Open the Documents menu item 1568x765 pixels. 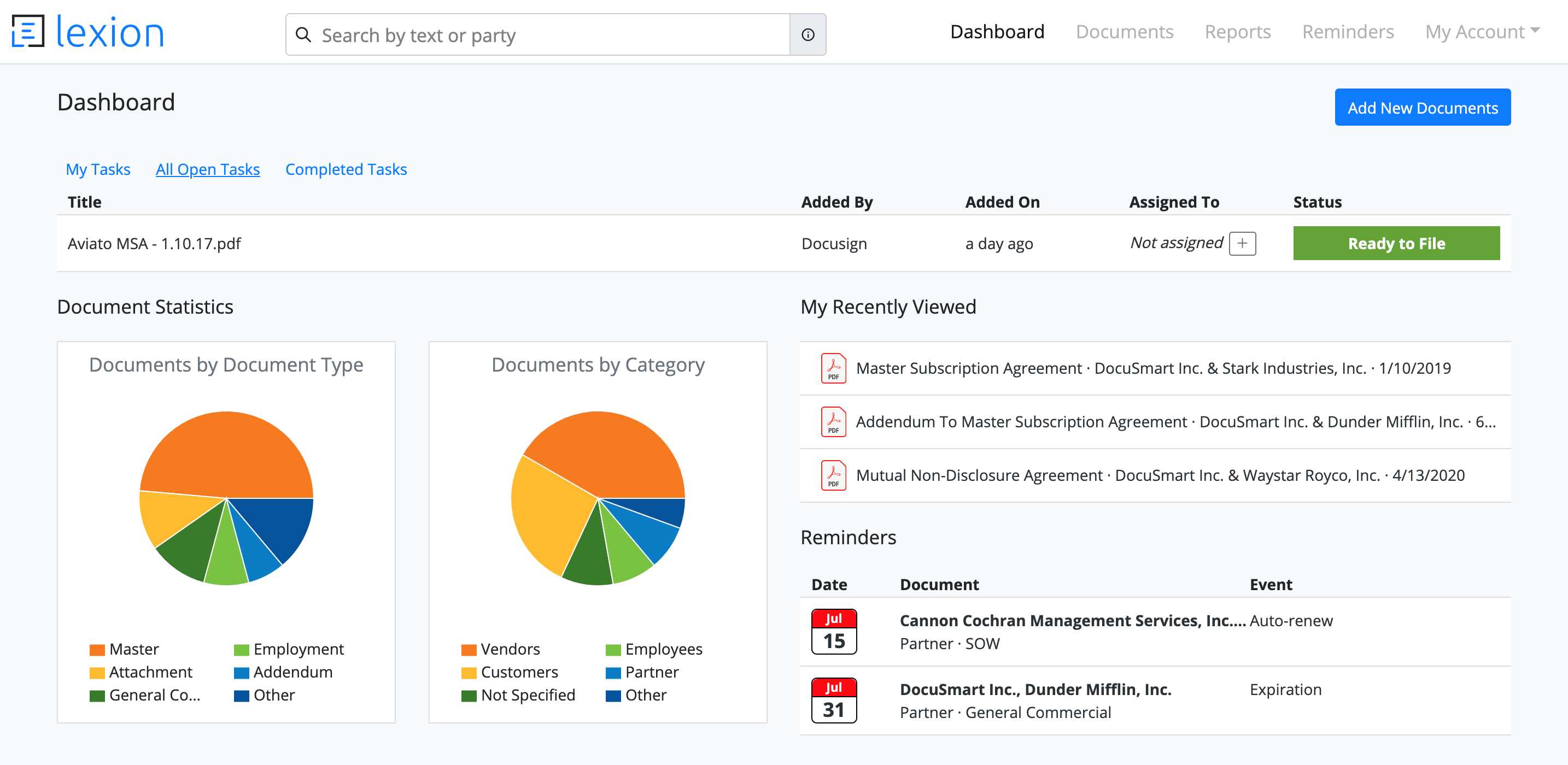point(1124,32)
